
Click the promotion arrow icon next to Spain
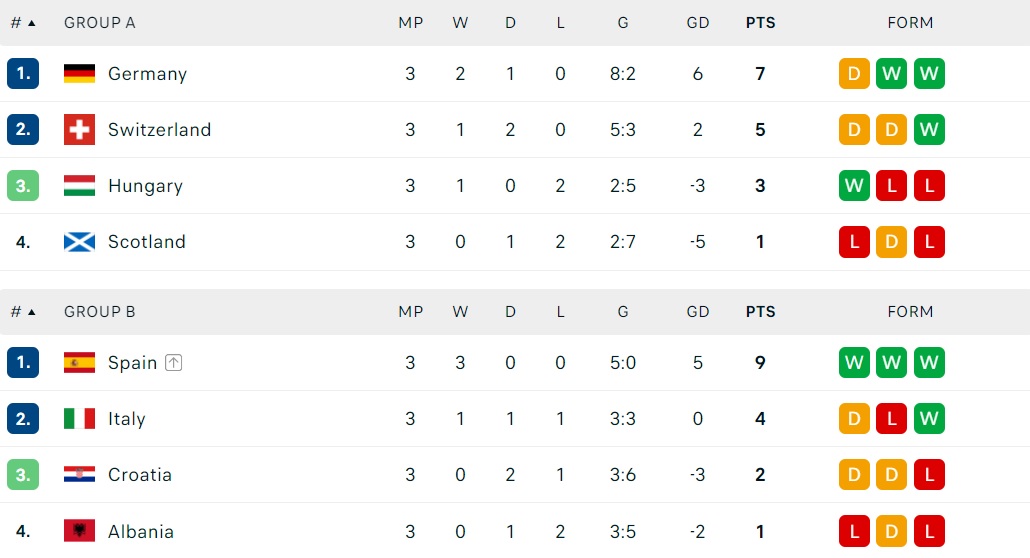click(173, 363)
